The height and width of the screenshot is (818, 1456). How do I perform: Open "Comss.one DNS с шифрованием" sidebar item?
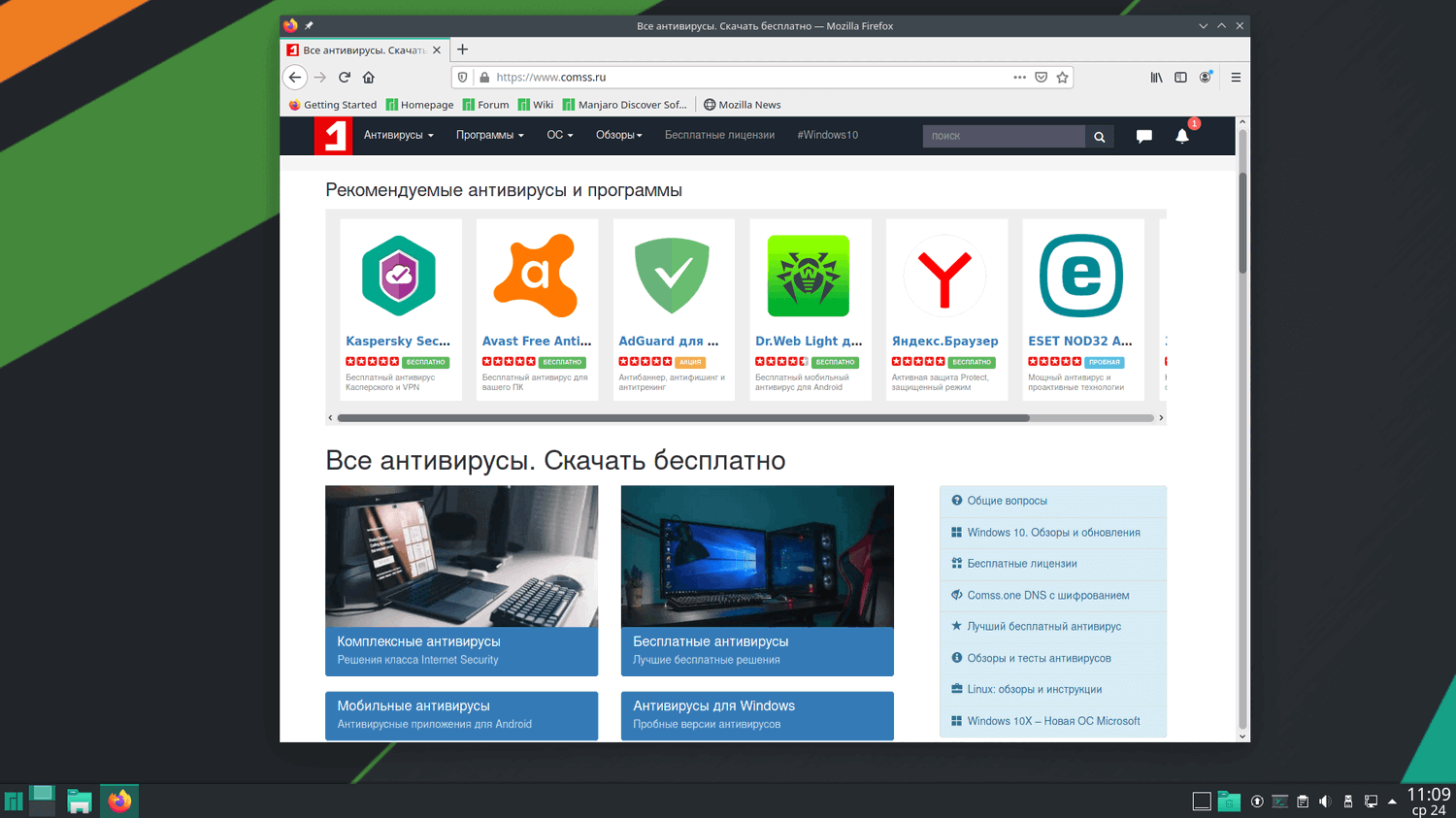coord(1053,596)
